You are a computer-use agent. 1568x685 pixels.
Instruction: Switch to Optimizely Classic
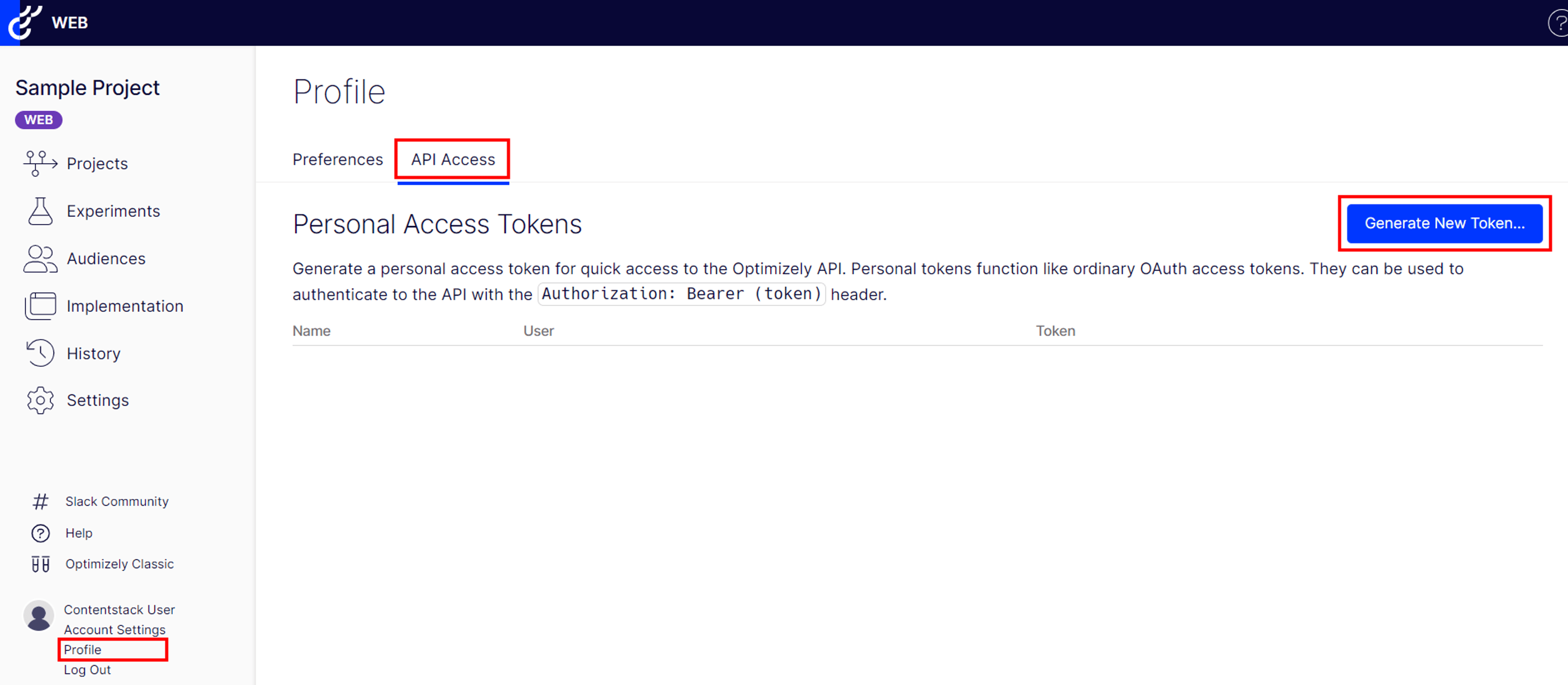[119, 564]
